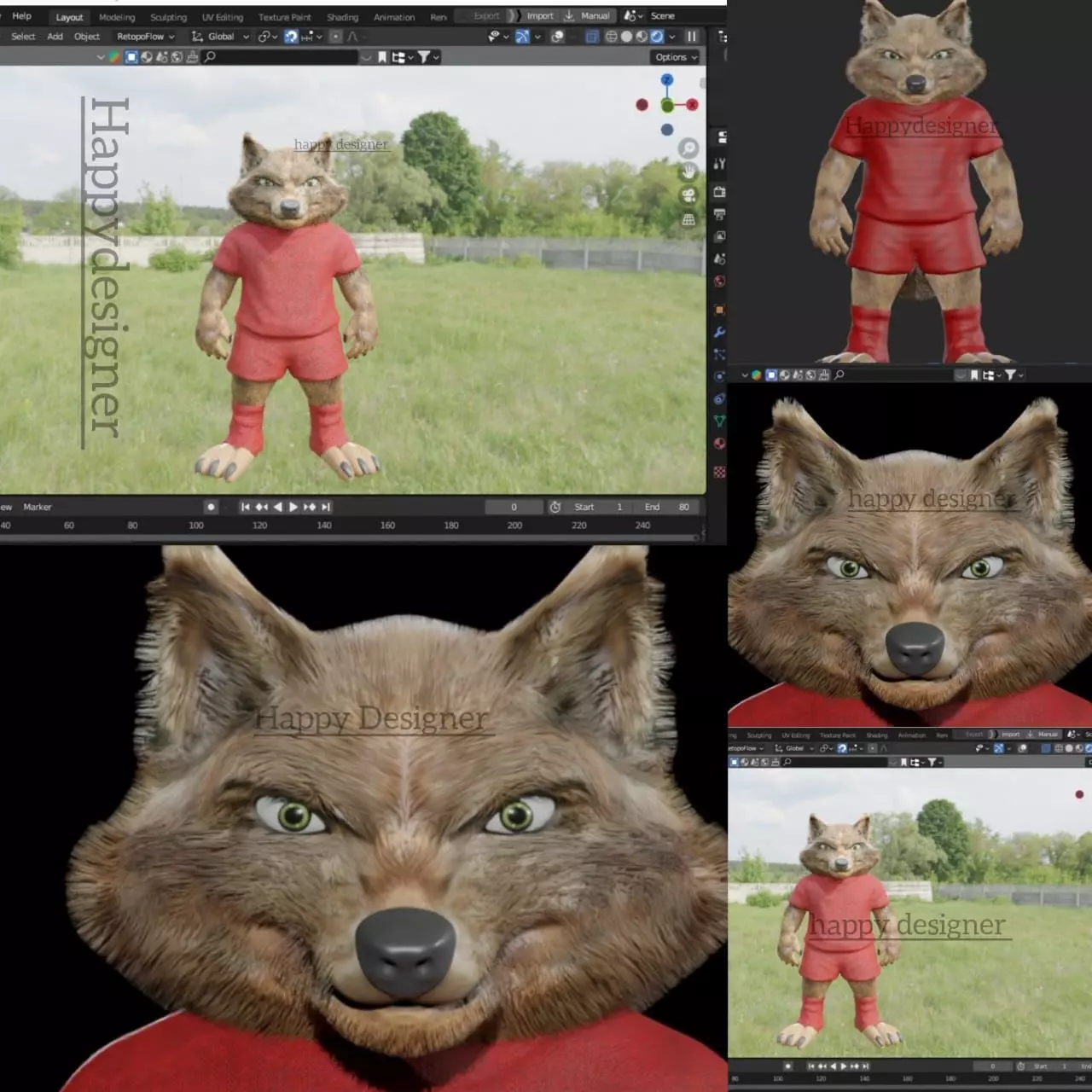Click the current frame field showing 0
Viewport: 1092px width, 1092px height.
514,507
